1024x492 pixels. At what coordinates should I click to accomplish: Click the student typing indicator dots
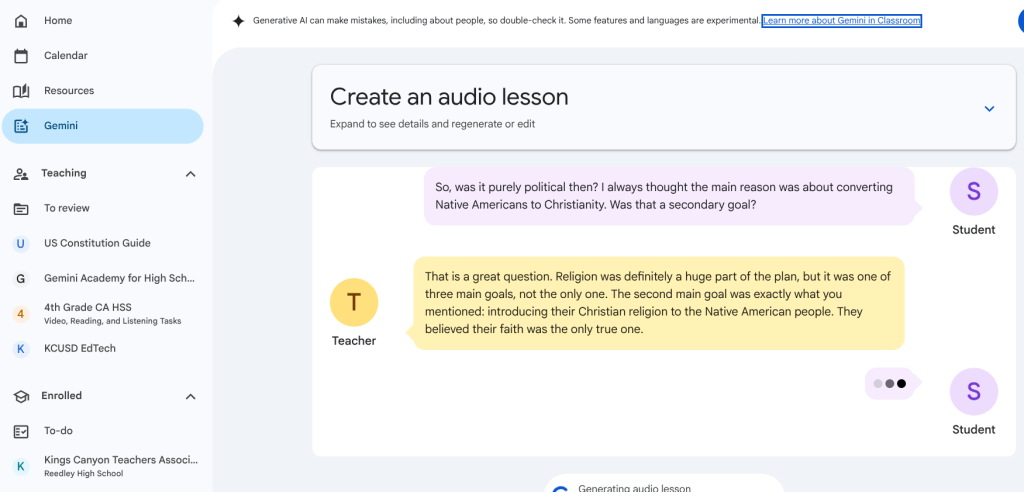(889, 383)
